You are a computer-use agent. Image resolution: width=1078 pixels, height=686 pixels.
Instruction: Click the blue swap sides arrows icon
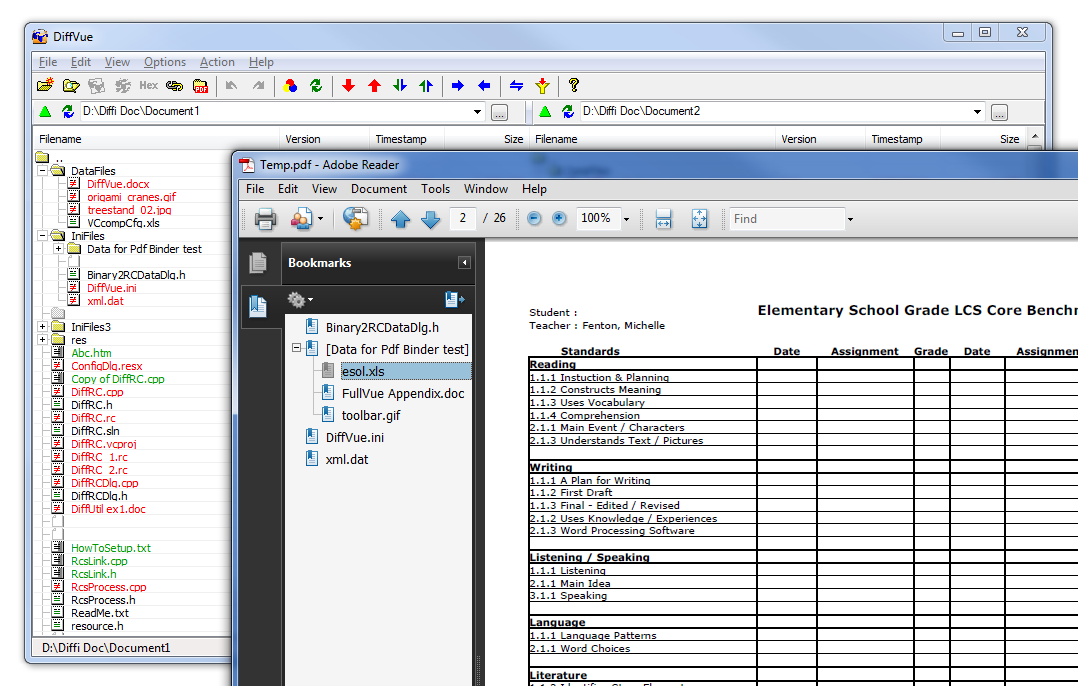coord(516,85)
